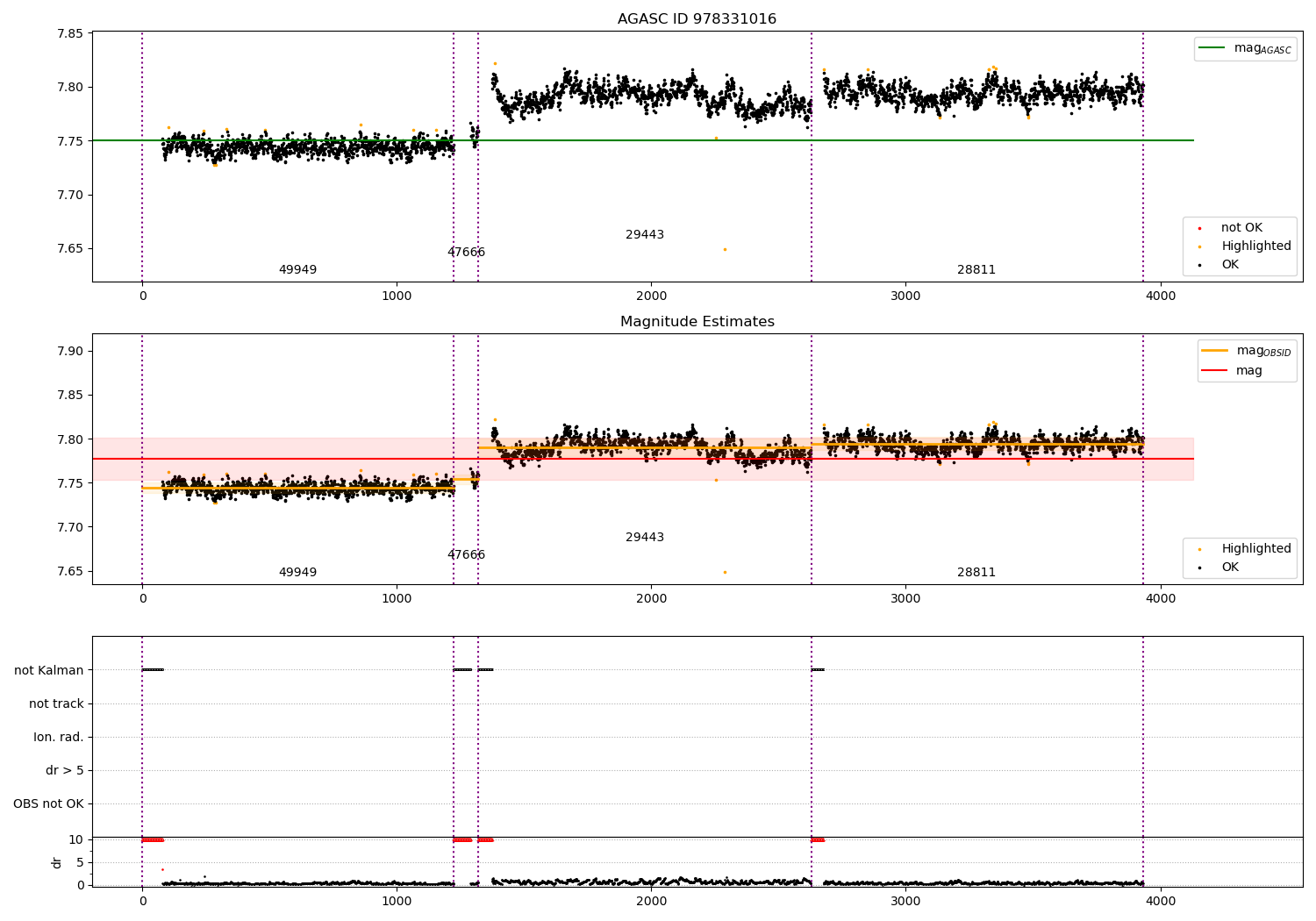Click the 7.90 y-axis tick label
This screenshot has width=1316, height=921.
pos(70,351)
